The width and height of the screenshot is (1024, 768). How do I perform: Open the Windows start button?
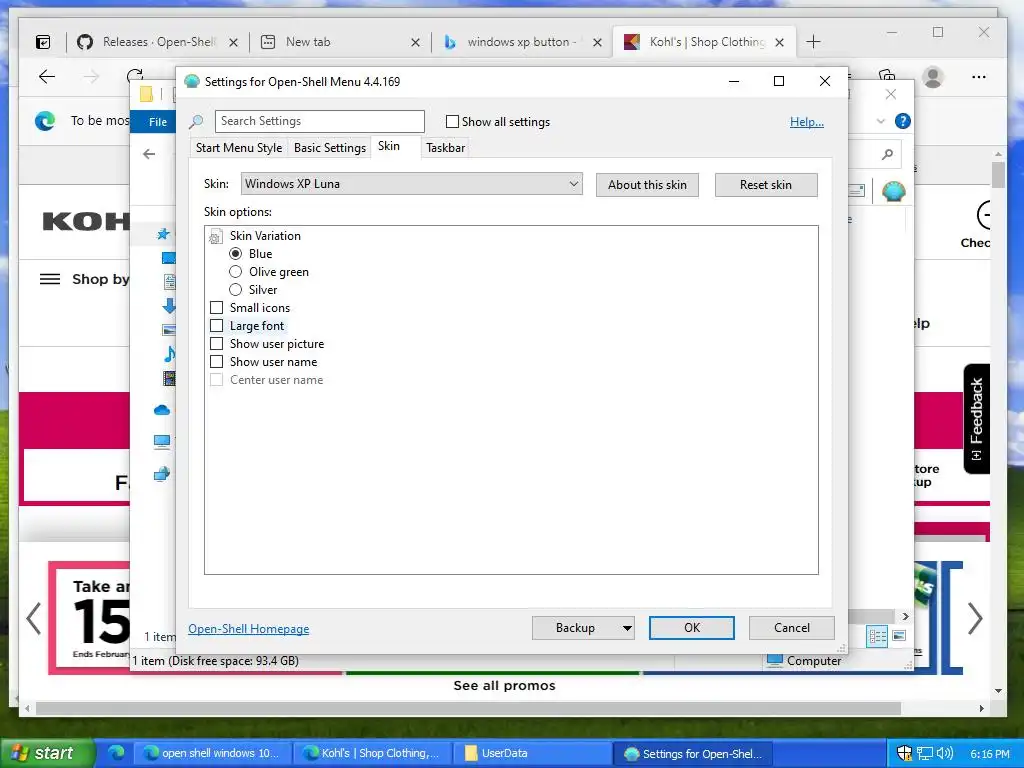pyautogui.click(x=47, y=753)
